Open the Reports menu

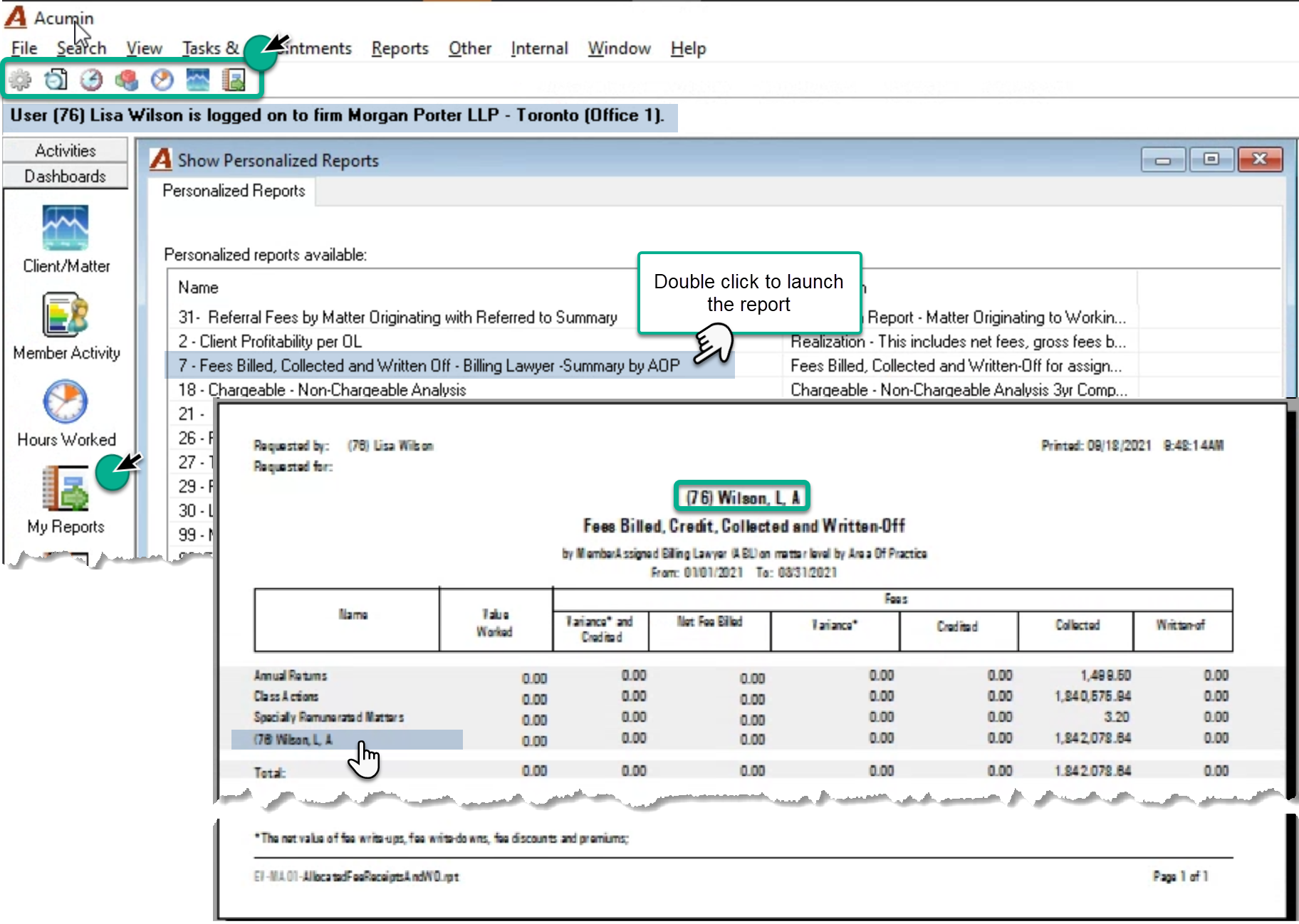click(x=400, y=48)
